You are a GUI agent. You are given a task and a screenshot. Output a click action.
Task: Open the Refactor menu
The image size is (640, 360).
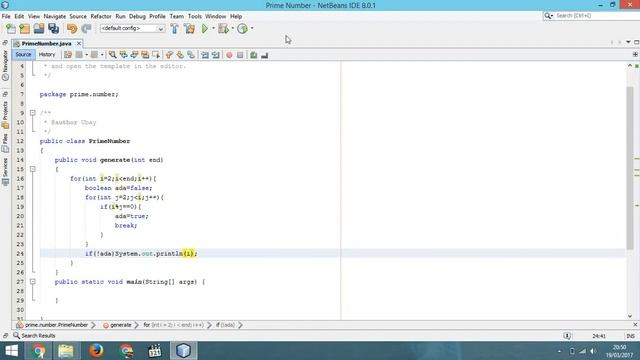tap(101, 16)
